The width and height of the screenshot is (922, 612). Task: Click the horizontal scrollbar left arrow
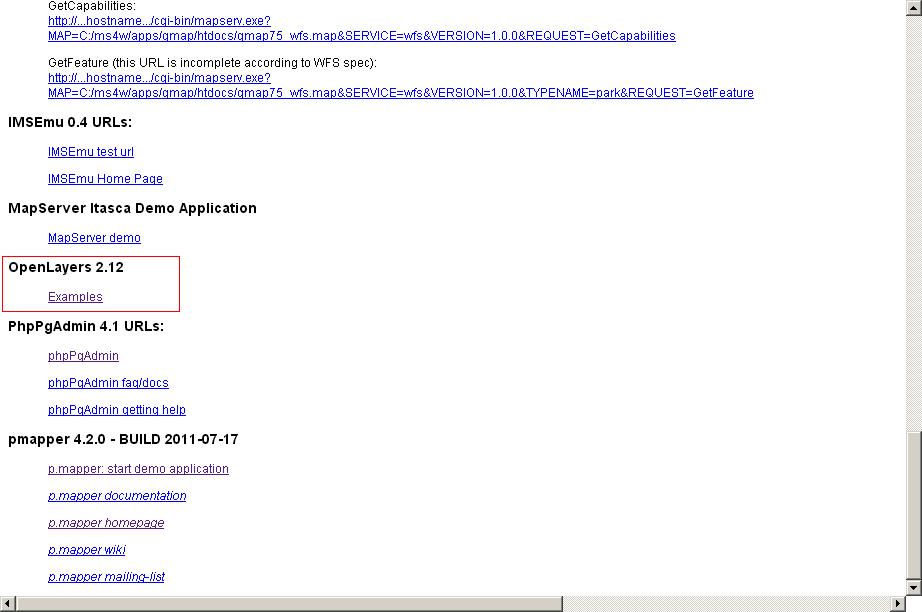pyautogui.click(x=8, y=604)
